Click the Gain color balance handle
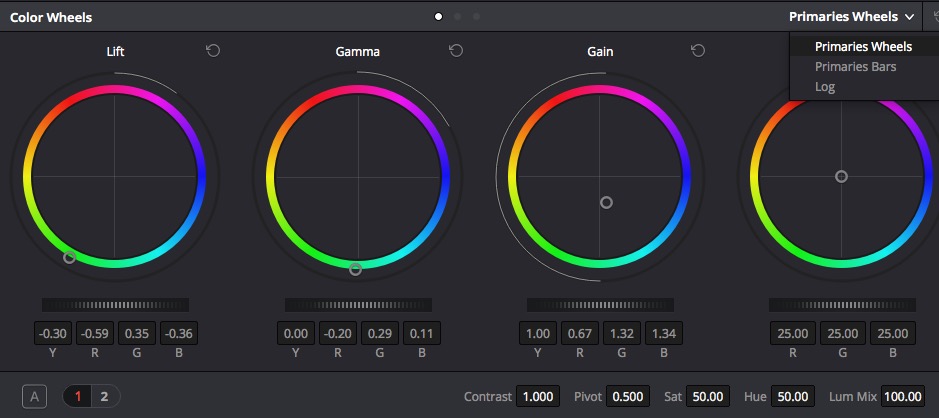This screenshot has width=939, height=418. [606, 202]
